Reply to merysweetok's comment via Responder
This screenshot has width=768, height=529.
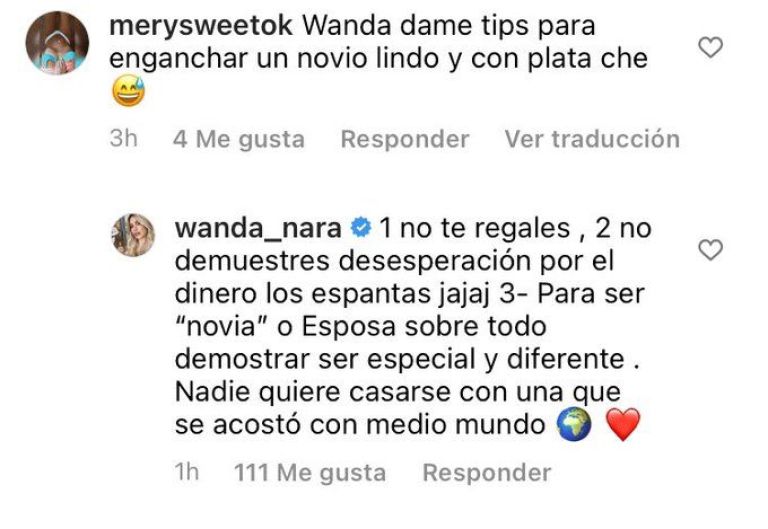click(405, 139)
